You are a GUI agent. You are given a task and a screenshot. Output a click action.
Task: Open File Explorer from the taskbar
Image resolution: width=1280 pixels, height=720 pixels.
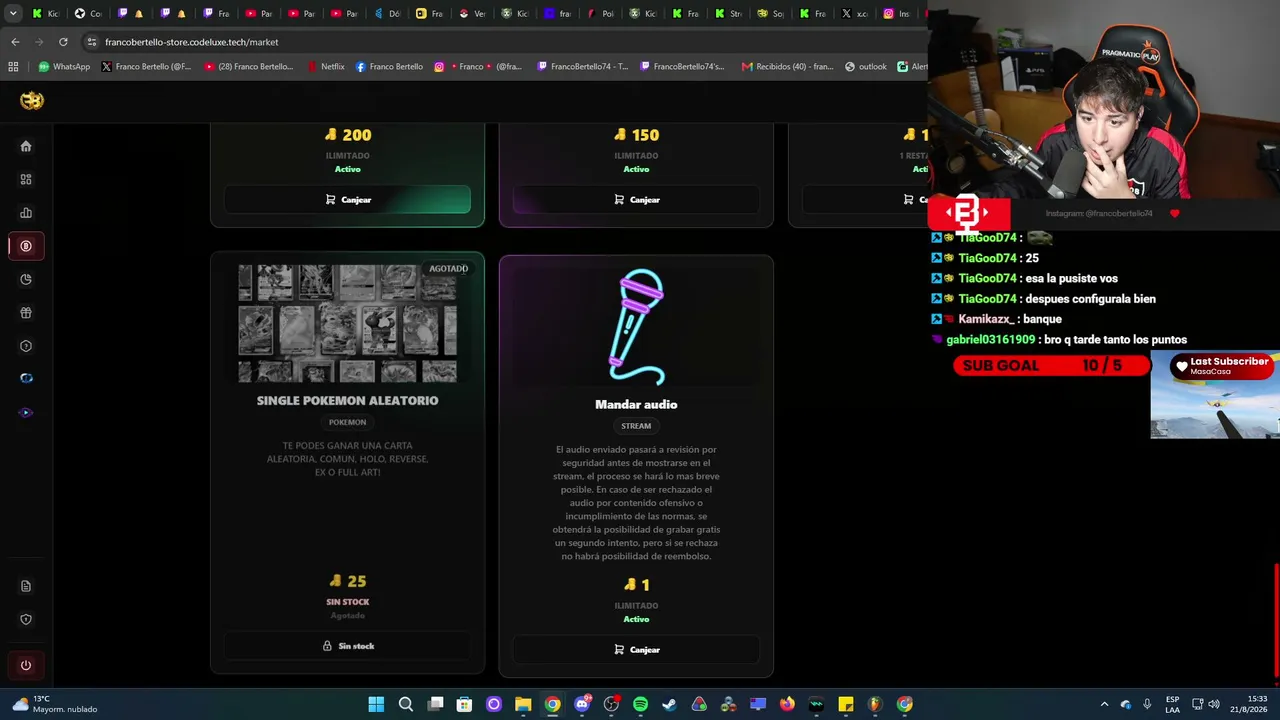click(x=523, y=704)
